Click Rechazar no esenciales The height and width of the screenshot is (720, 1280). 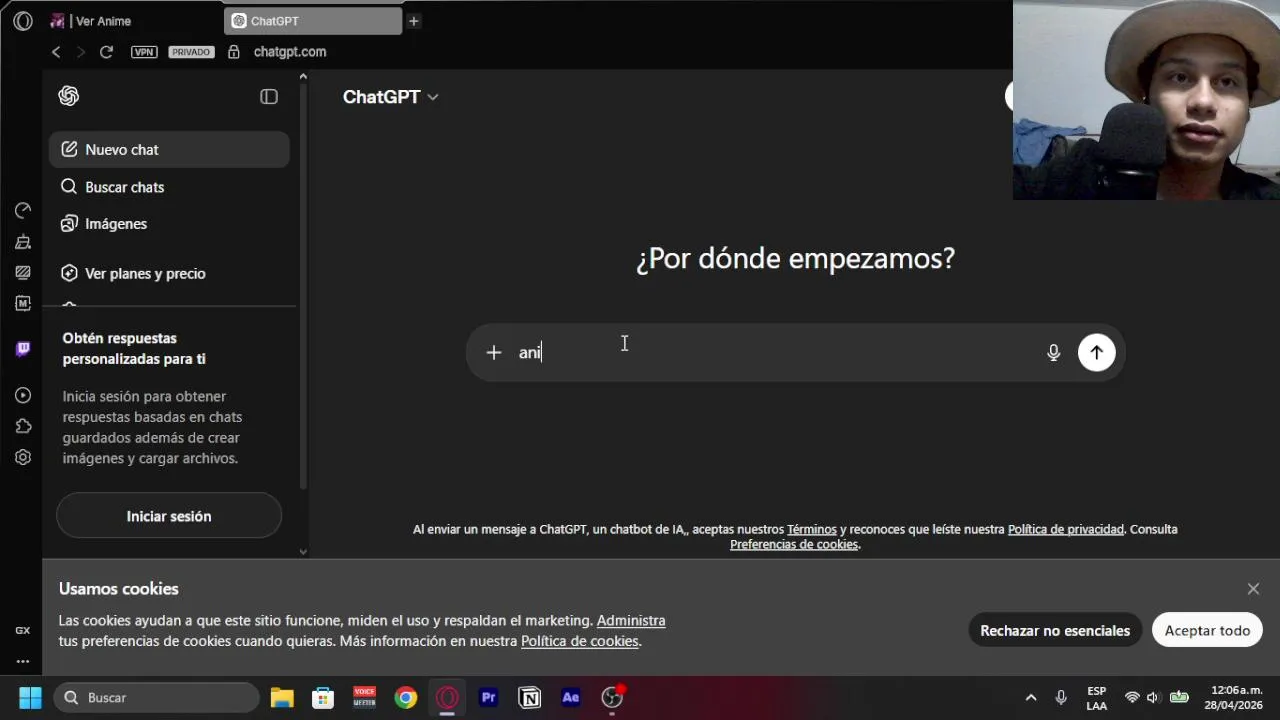coord(1055,630)
